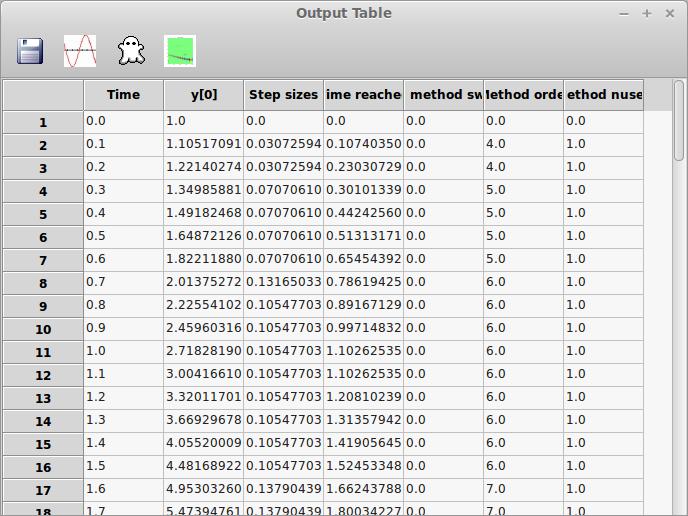
Task: Close the Output Table window
Action: click(668, 13)
